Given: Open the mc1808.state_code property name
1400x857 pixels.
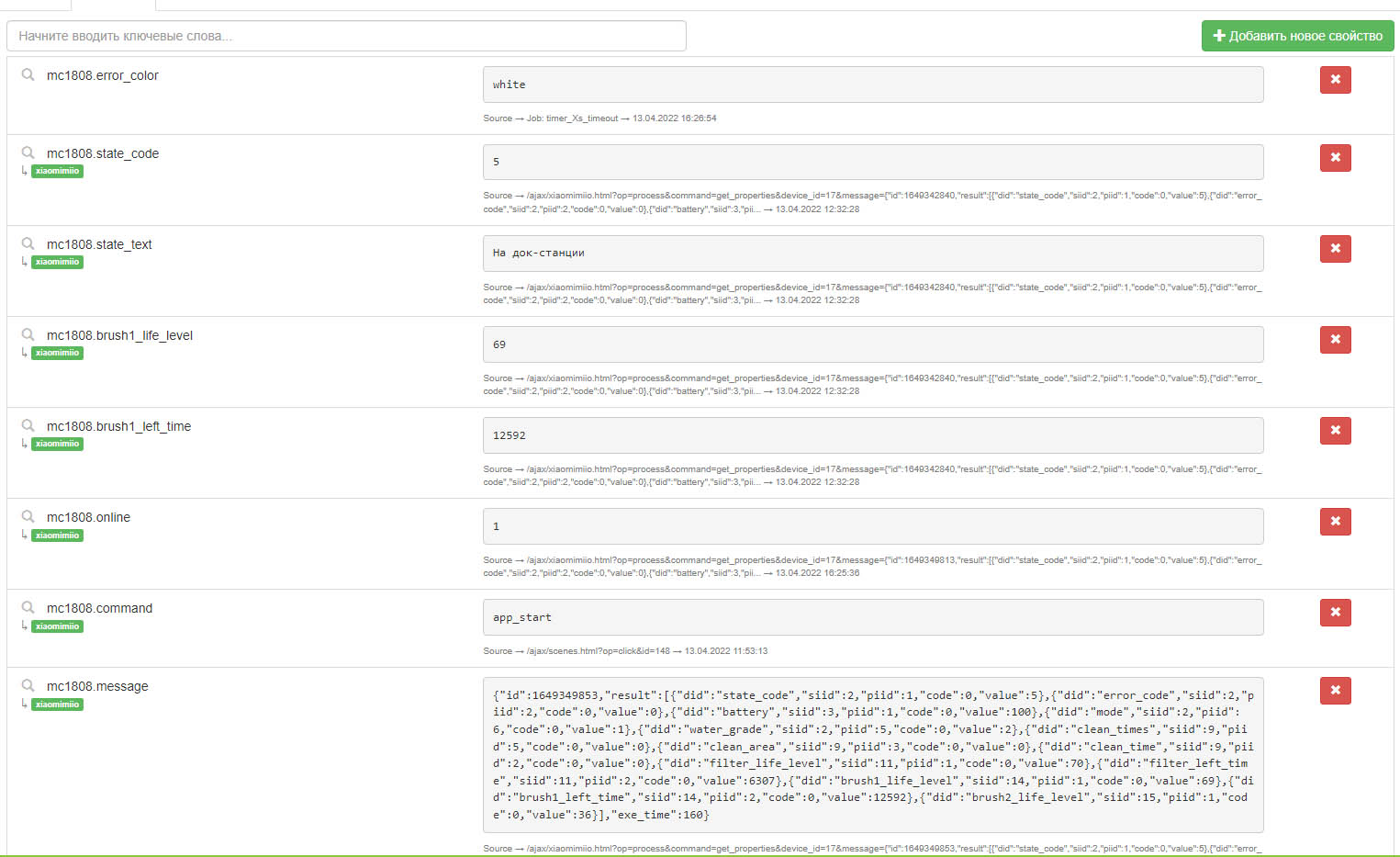Looking at the screenshot, I should [x=103, y=153].
